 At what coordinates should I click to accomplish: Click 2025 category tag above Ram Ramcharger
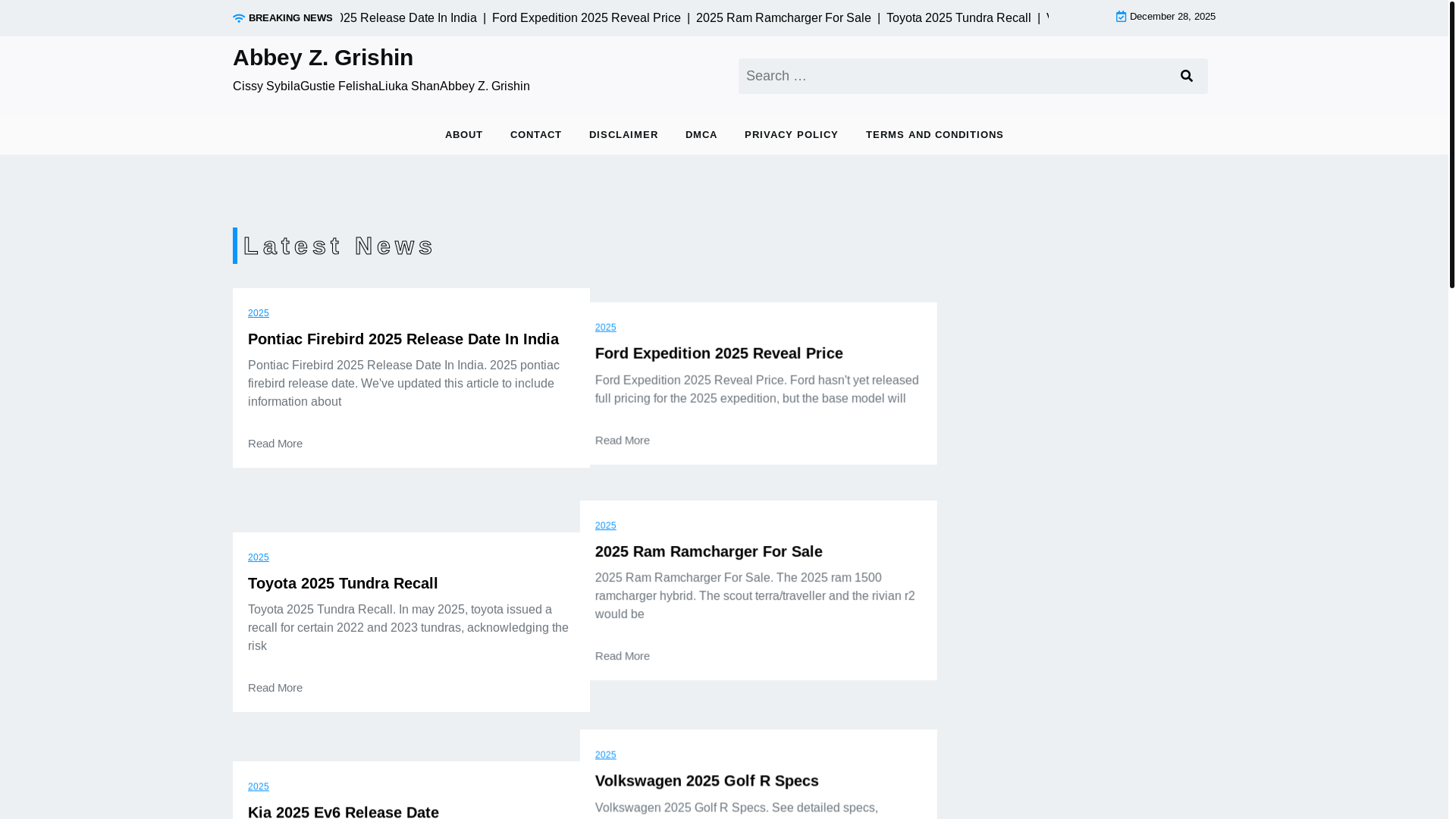pyautogui.click(x=606, y=526)
